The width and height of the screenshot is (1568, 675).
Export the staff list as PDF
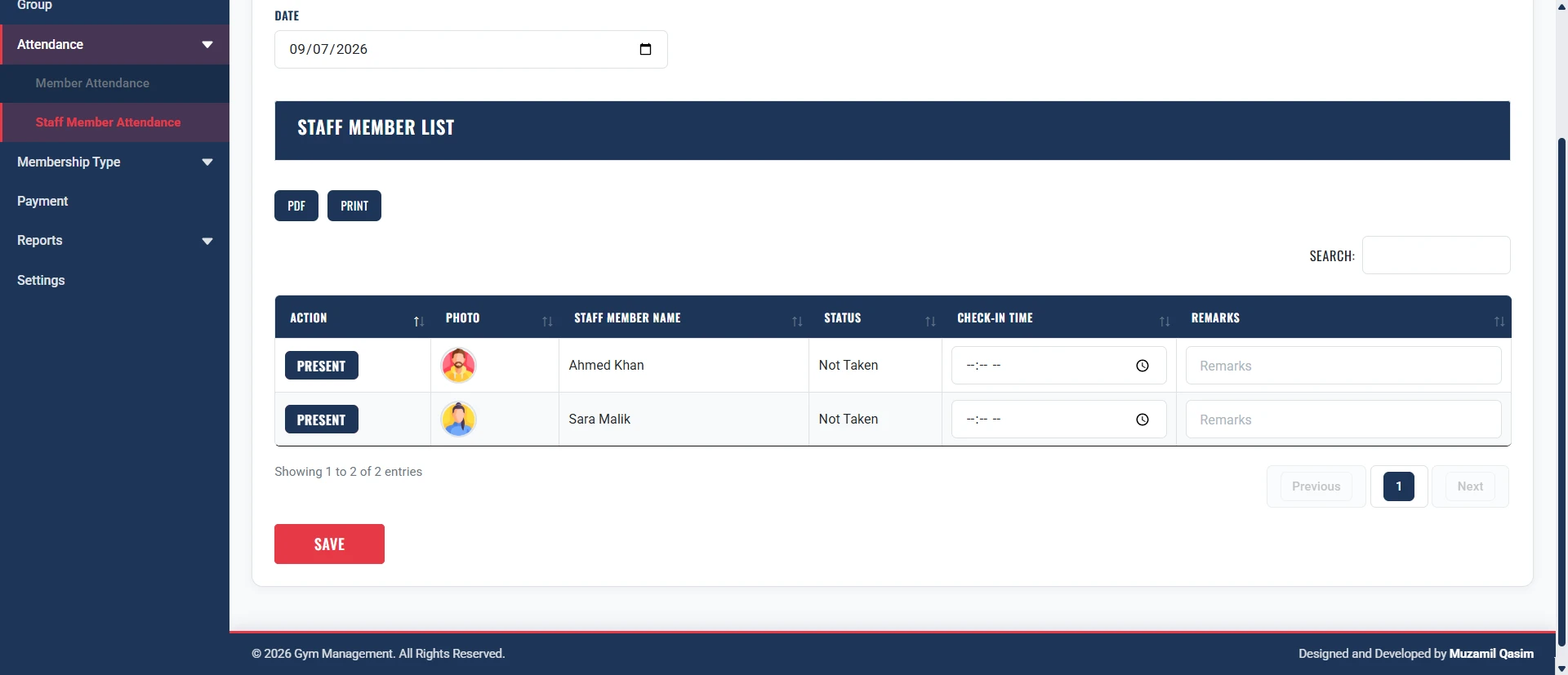[x=296, y=206]
